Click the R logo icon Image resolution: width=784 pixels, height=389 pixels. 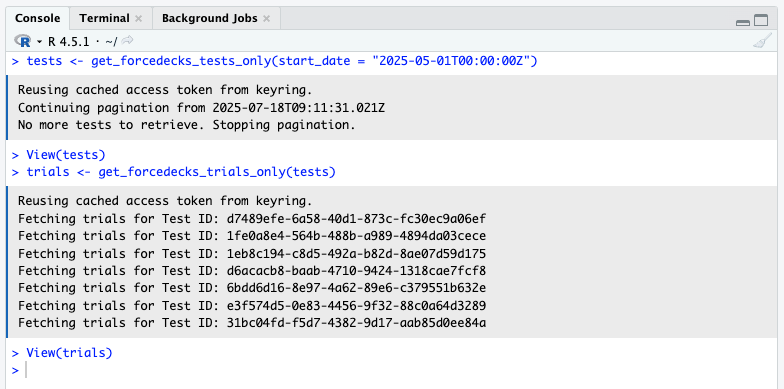pyautogui.click(x=23, y=40)
